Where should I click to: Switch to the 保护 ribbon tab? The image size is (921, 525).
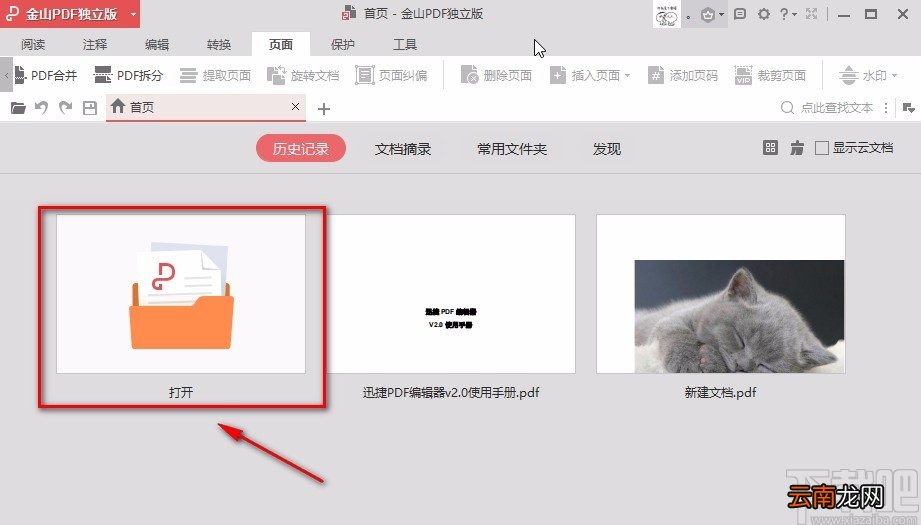[x=343, y=45]
